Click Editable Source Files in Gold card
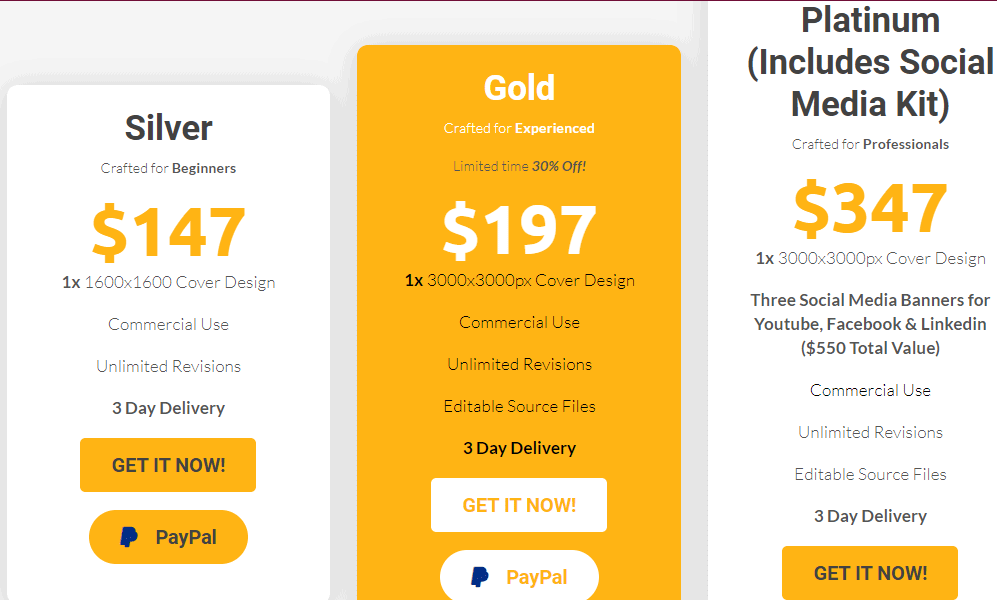997x600 pixels. click(519, 406)
